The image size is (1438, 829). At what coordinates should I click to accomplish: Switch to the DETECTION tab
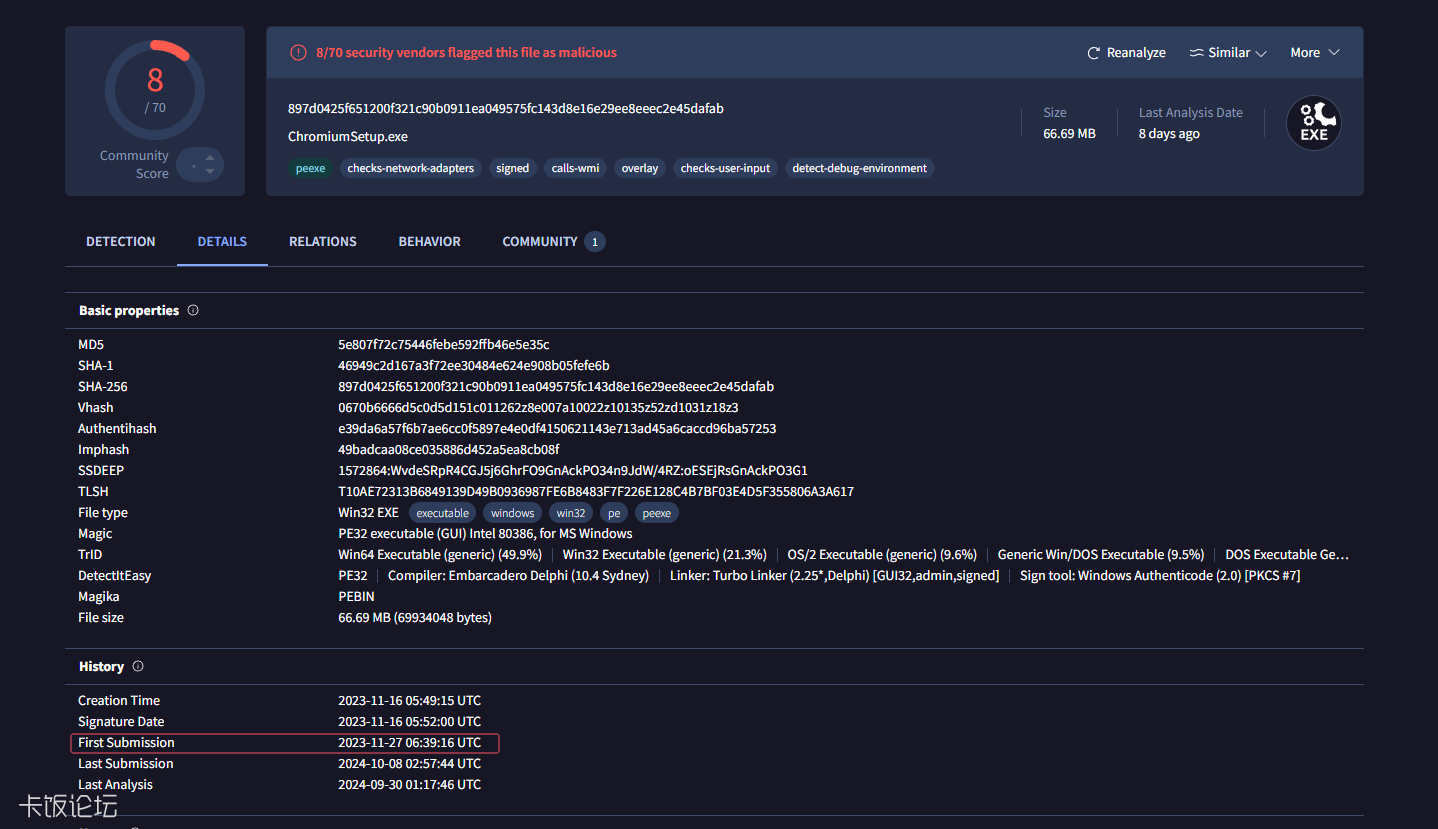tap(121, 242)
